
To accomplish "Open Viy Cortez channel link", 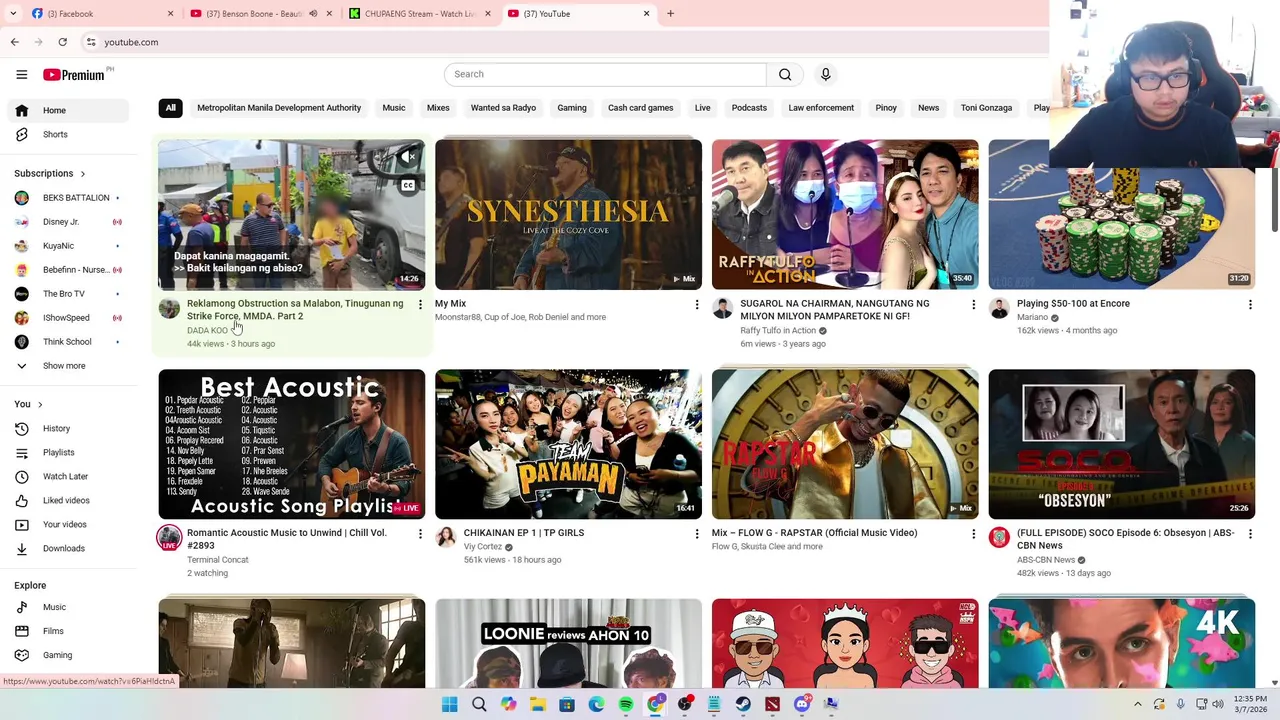I will [483, 547].
